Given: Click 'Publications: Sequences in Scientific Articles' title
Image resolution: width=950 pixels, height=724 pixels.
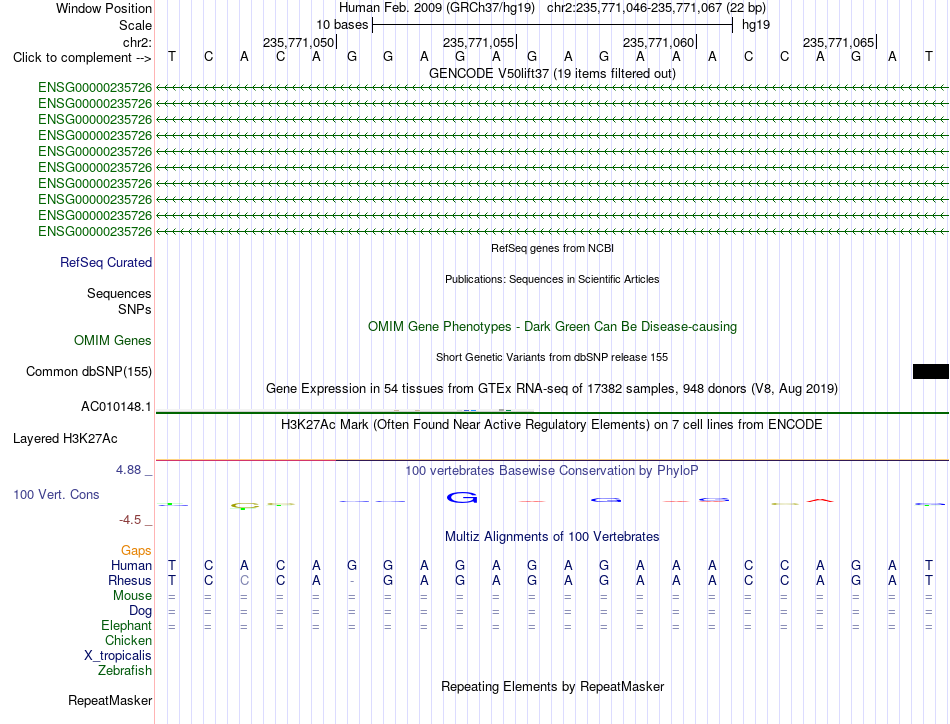Looking at the screenshot, I should click(x=552, y=279).
